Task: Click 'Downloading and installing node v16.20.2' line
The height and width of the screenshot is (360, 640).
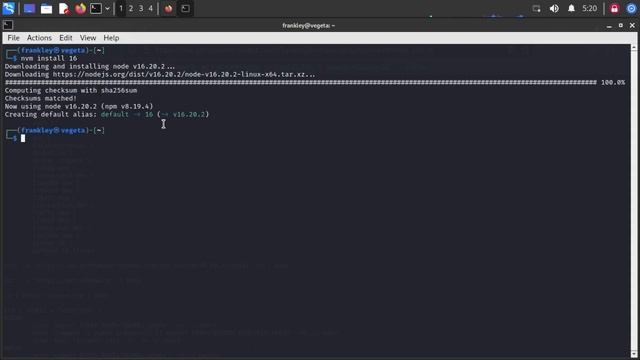Action: [x=90, y=66]
